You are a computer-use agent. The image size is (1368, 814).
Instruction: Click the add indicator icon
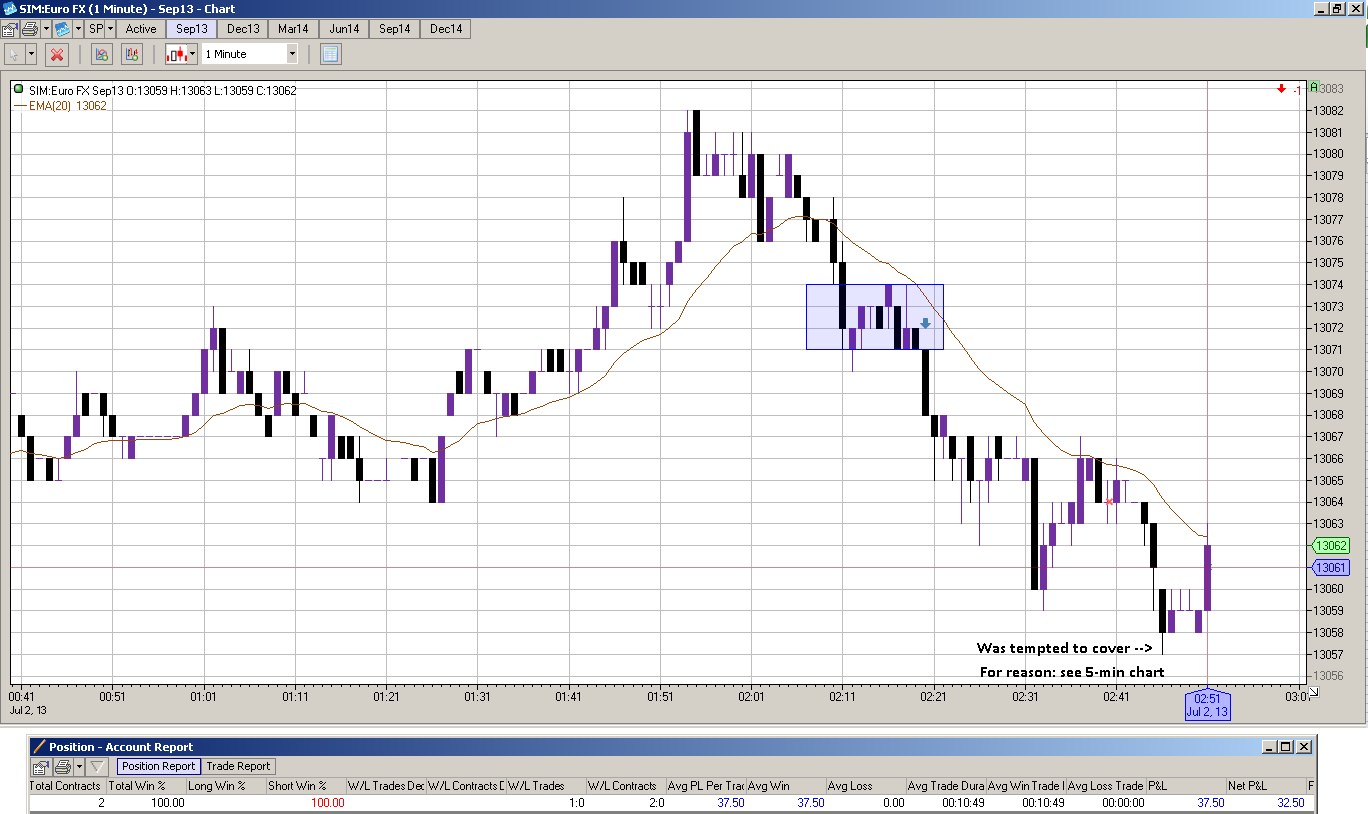[x=101, y=54]
